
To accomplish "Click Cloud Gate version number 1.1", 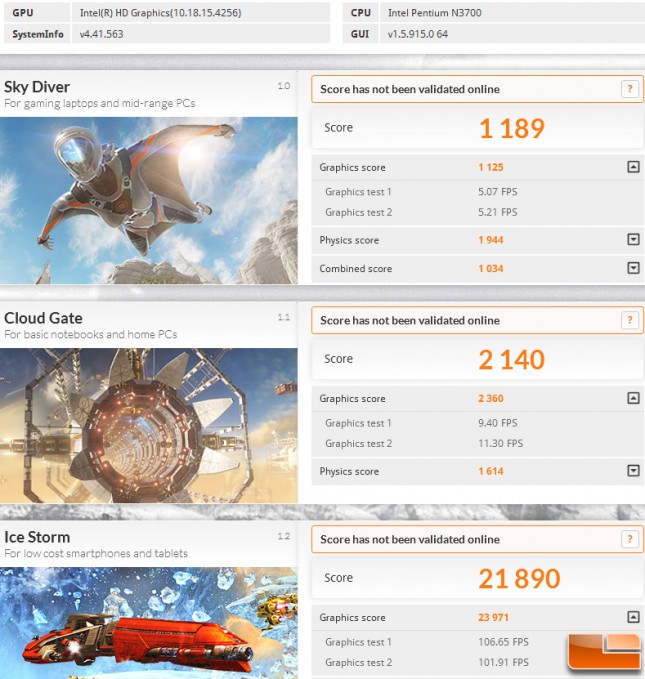I will (x=284, y=317).
